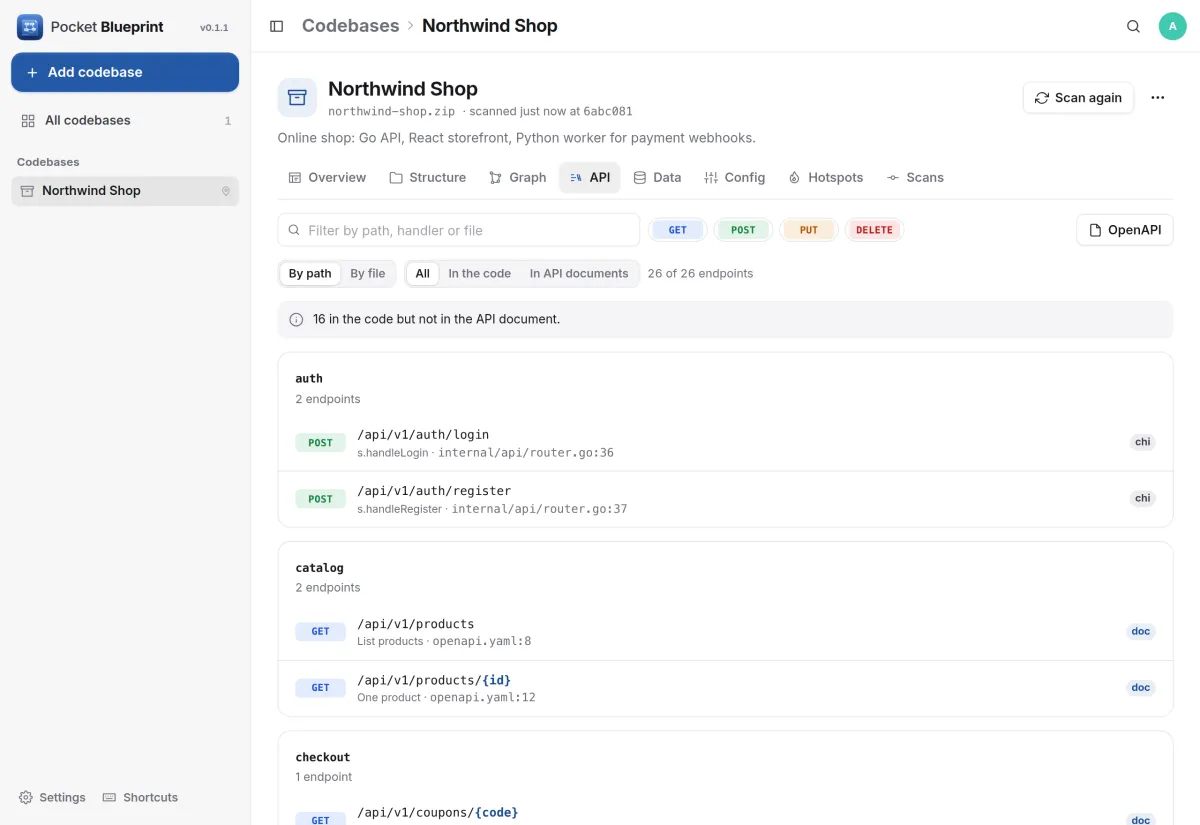This screenshot has width=1200, height=825.
Task: Switch to the Graph tab
Action: point(517,178)
